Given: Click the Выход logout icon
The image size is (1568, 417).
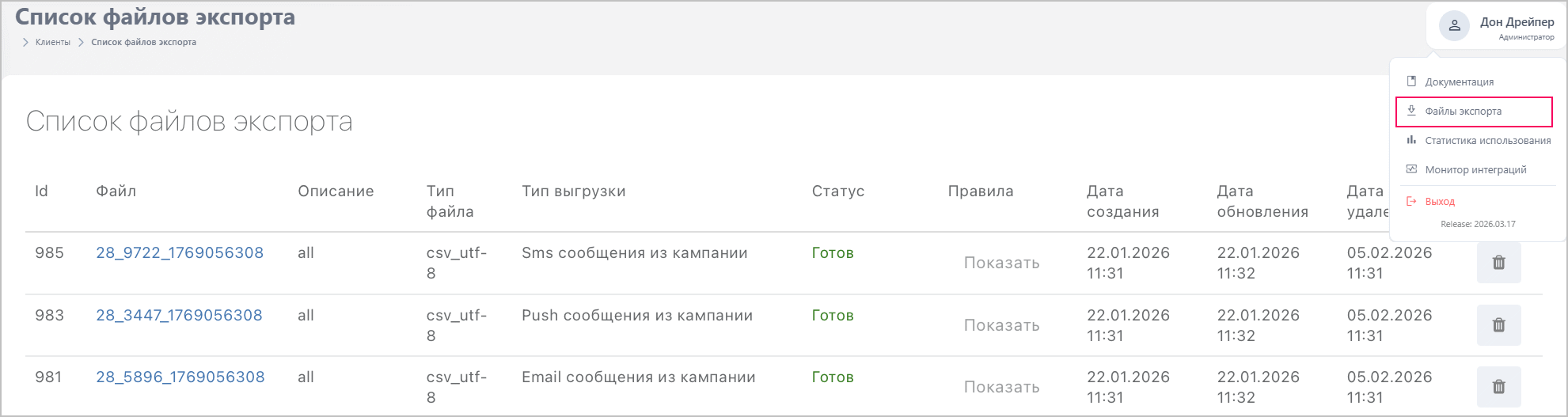Looking at the screenshot, I should pyautogui.click(x=1411, y=202).
